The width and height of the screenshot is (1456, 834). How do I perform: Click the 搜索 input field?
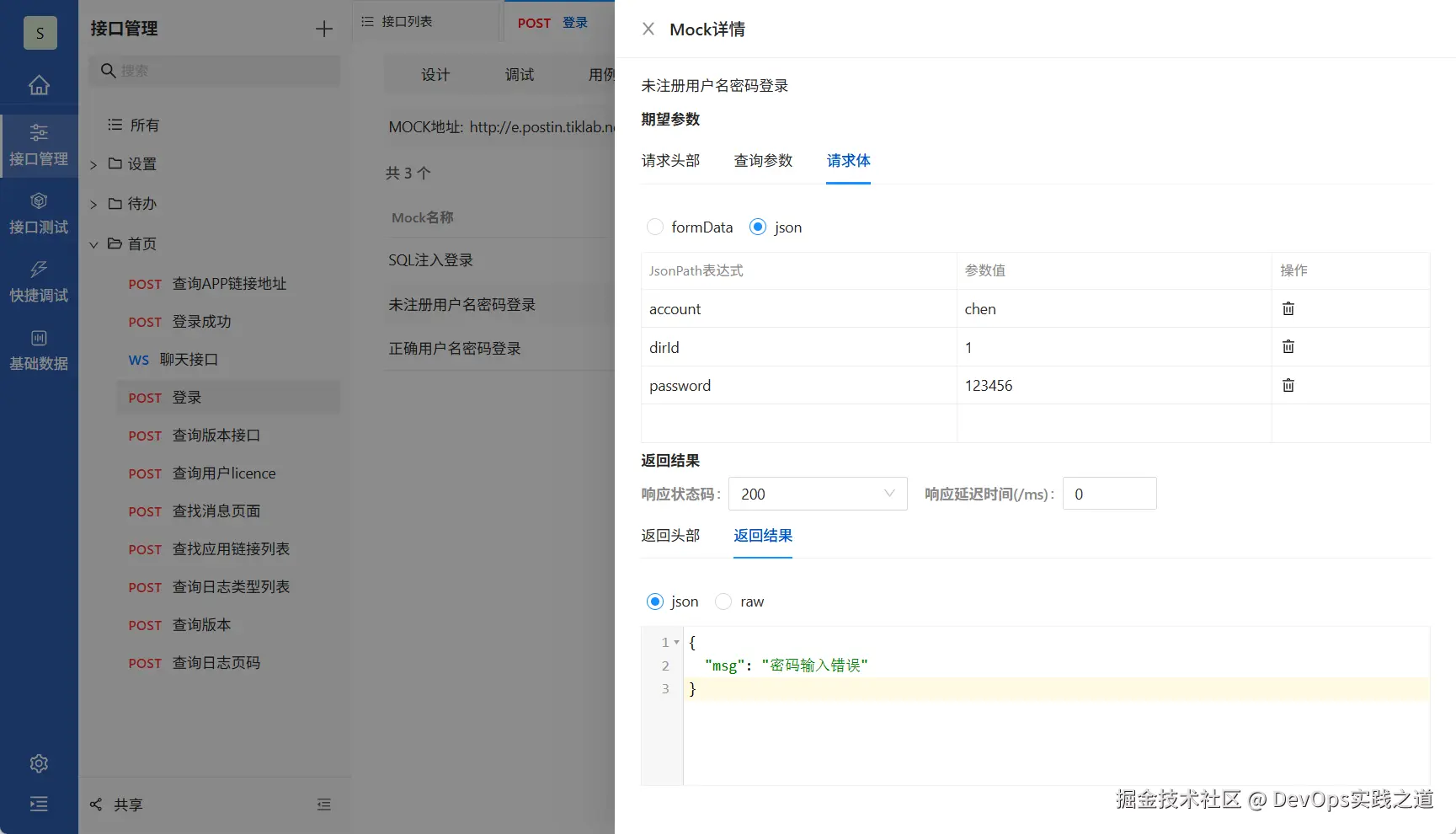click(x=215, y=71)
